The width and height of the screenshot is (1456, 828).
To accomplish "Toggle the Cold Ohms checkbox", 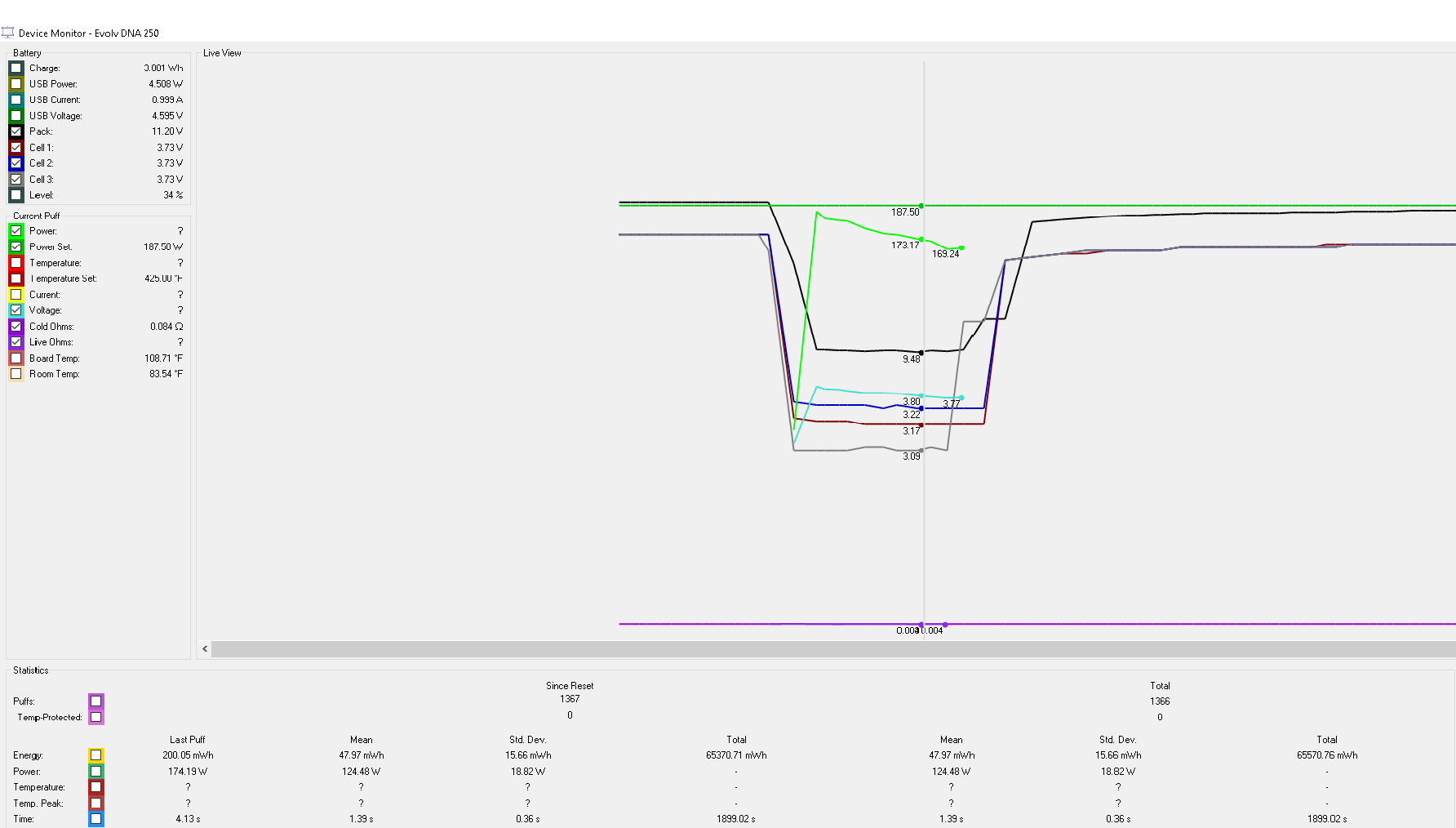I will tap(16, 327).
